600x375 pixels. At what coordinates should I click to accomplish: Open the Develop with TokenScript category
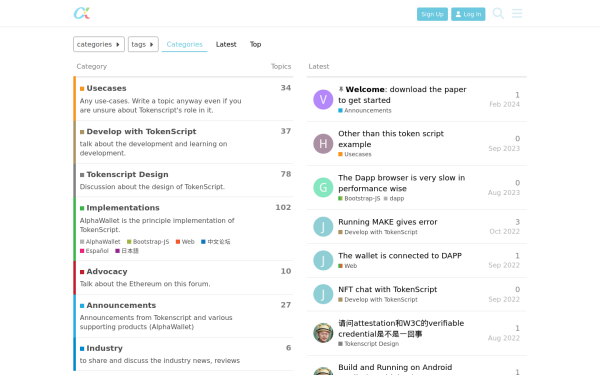[141, 132]
